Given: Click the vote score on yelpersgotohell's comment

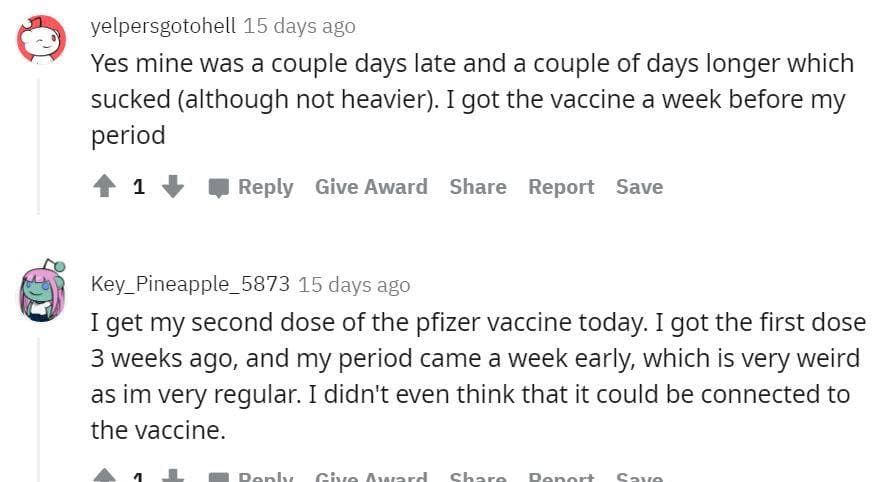Looking at the screenshot, I should [x=139, y=187].
